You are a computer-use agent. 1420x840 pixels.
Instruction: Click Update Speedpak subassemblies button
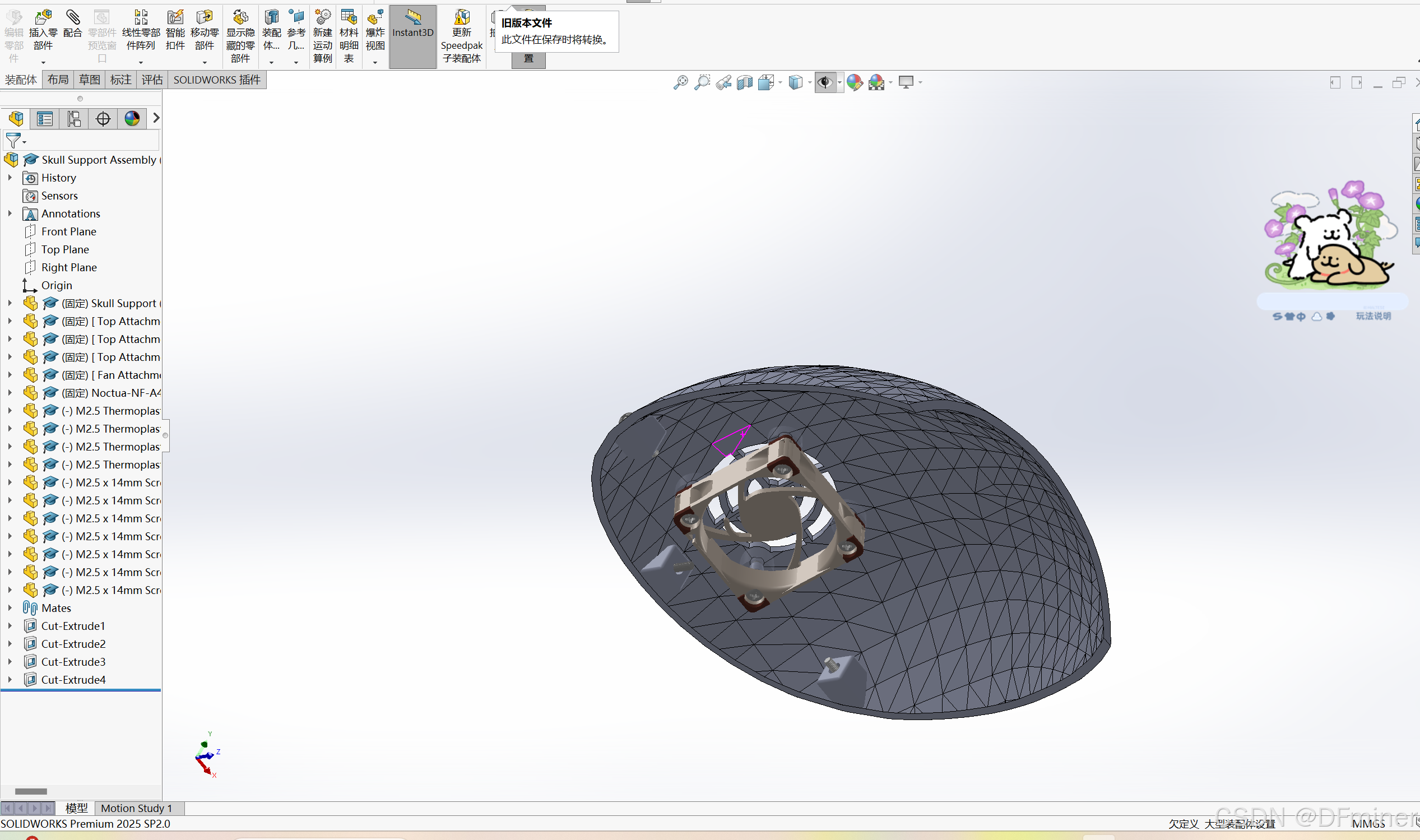tap(461, 35)
